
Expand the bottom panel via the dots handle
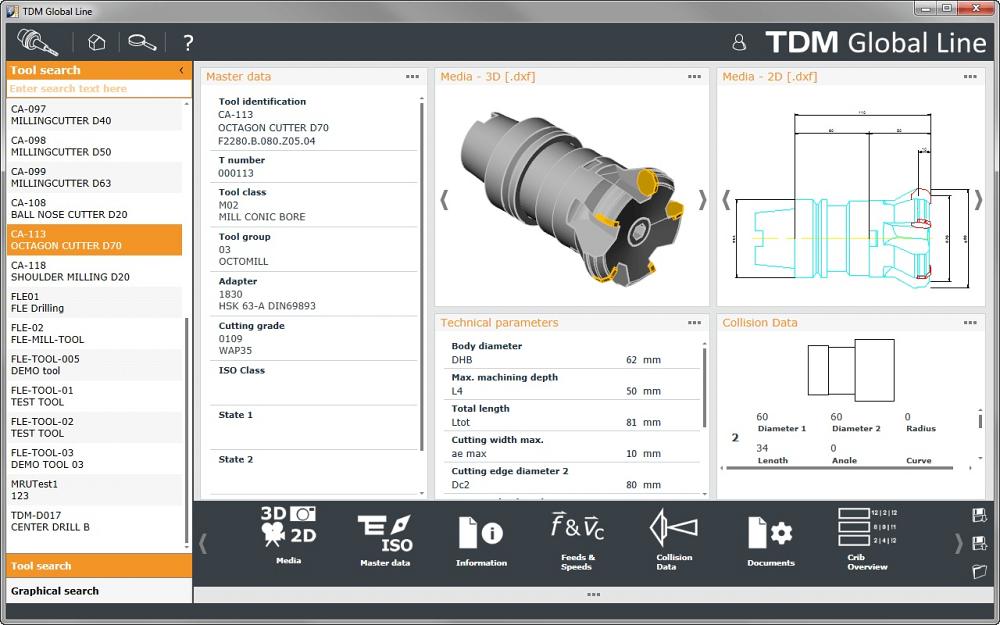pos(593,594)
